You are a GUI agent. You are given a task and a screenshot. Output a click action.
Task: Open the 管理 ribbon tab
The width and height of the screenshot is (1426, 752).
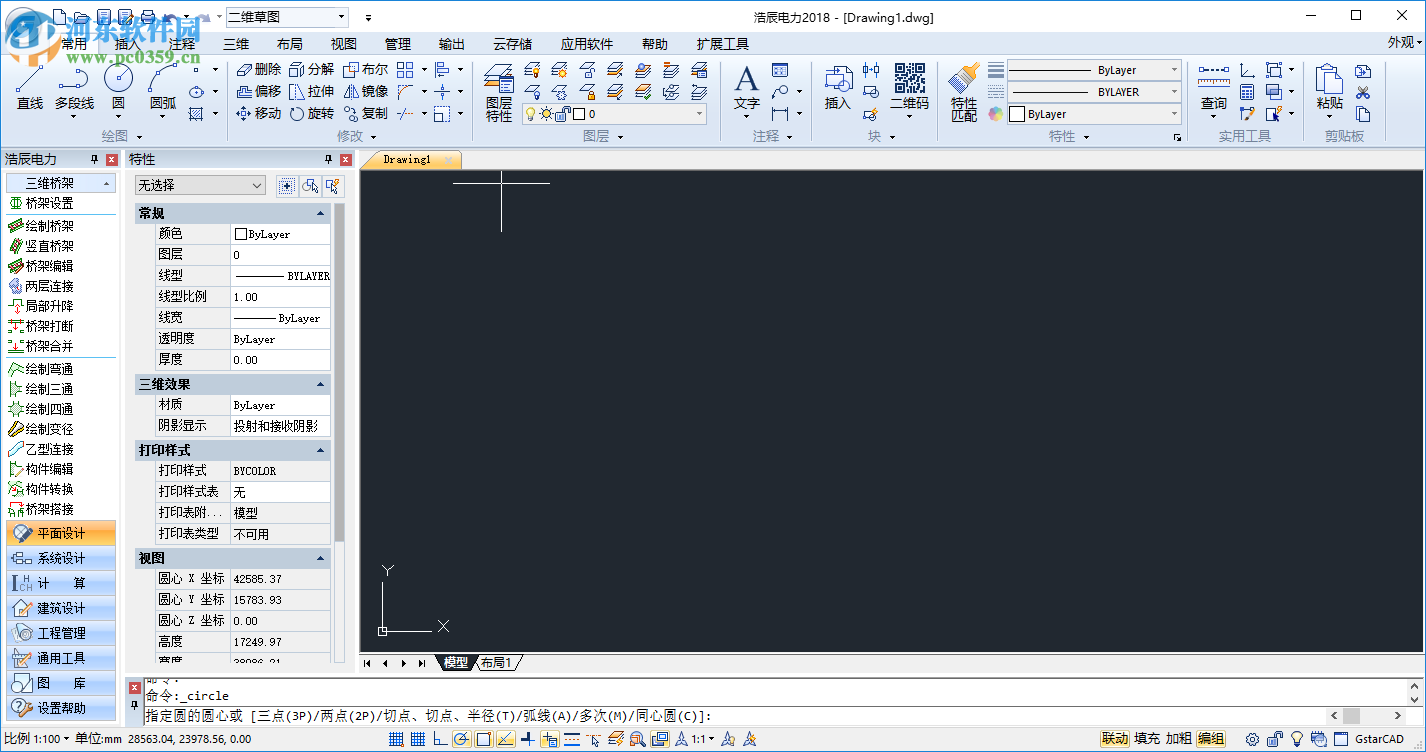[398, 44]
